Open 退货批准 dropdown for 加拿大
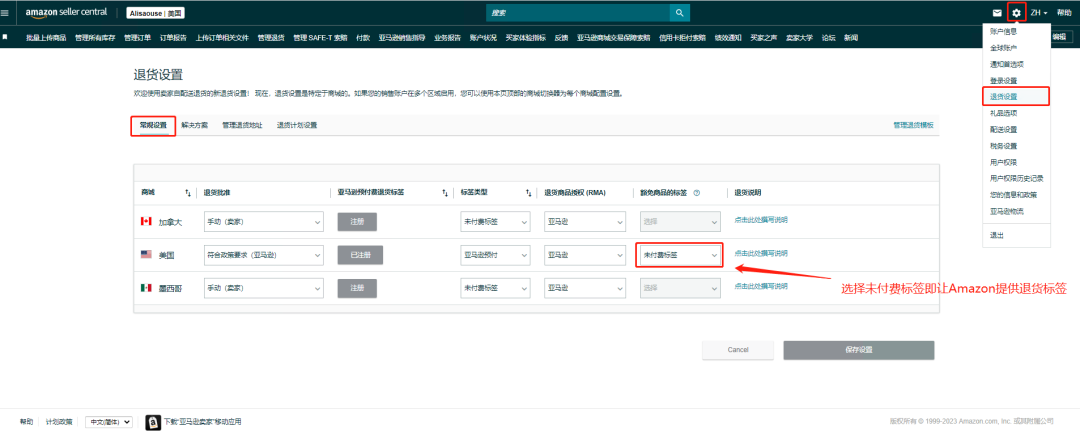Image resolution: width=1080 pixels, height=448 pixels. [264, 222]
